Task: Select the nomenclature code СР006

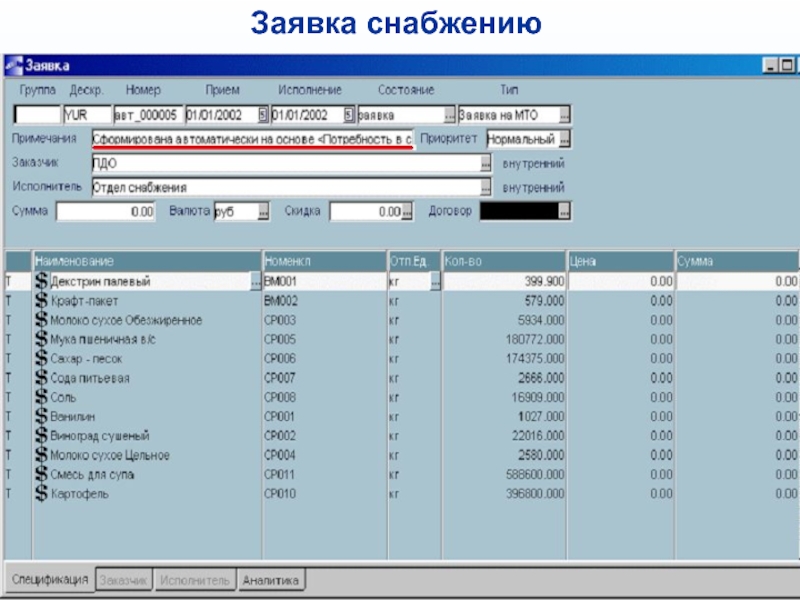Action: coord(280,359)
